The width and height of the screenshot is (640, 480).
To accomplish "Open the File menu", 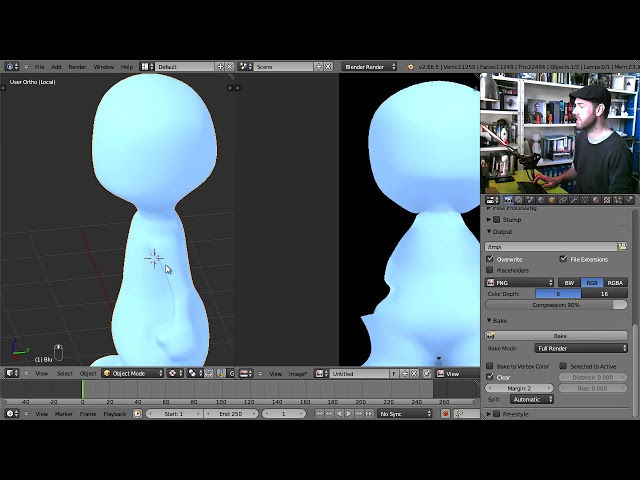I will click(x=40, y=67).
